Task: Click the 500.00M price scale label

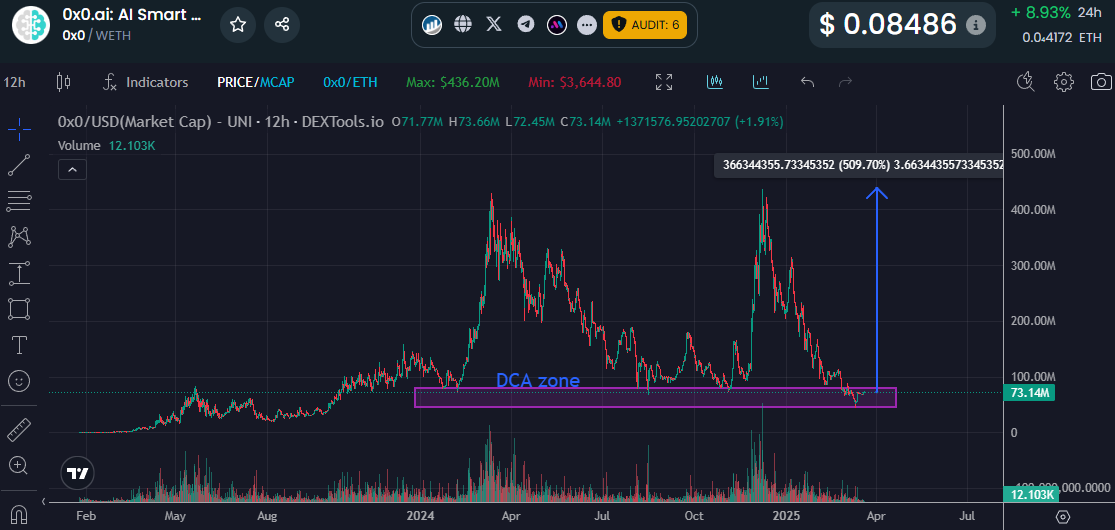Action: point(1034,154)
